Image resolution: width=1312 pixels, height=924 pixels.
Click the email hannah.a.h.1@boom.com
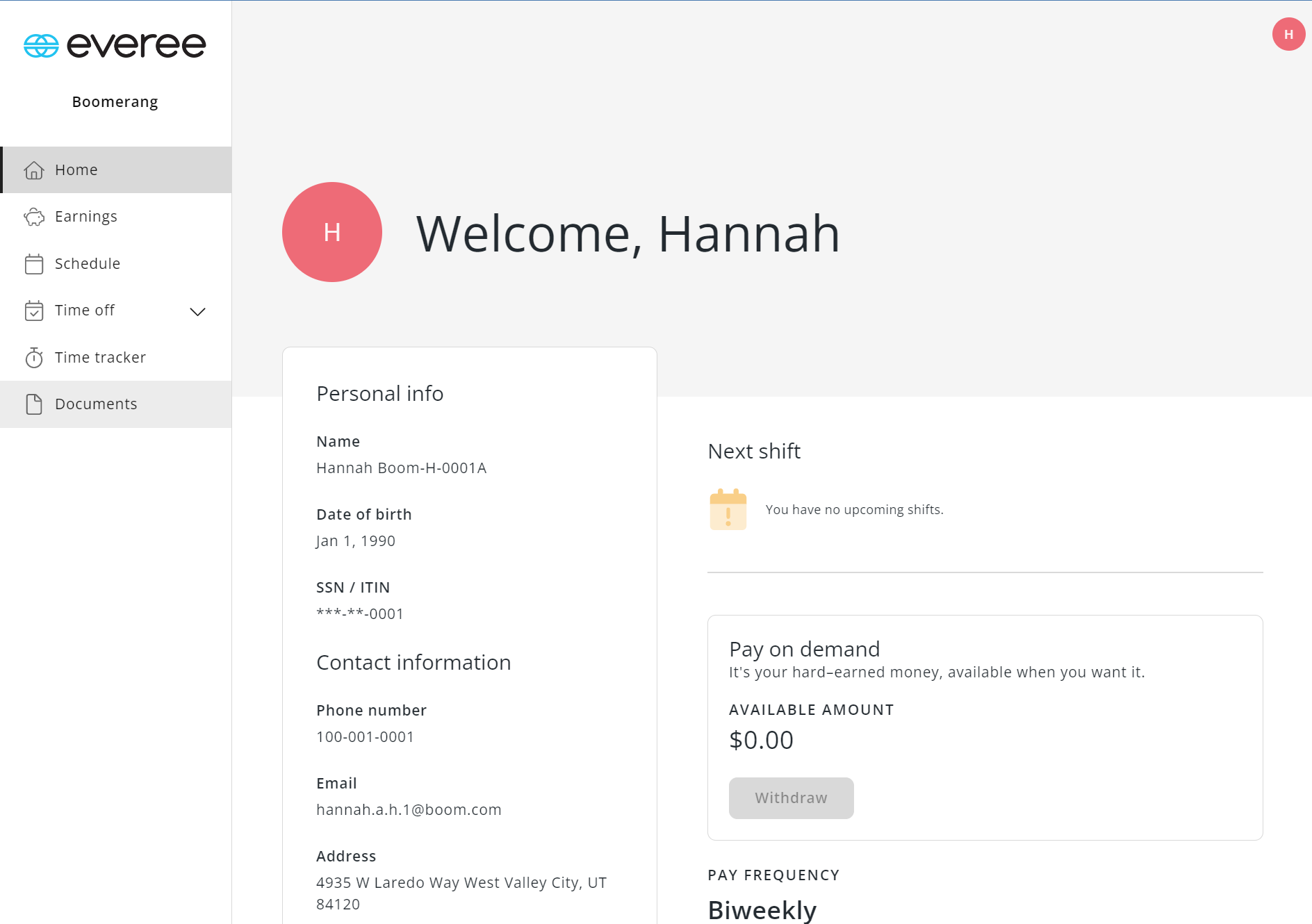click(409, 810)
